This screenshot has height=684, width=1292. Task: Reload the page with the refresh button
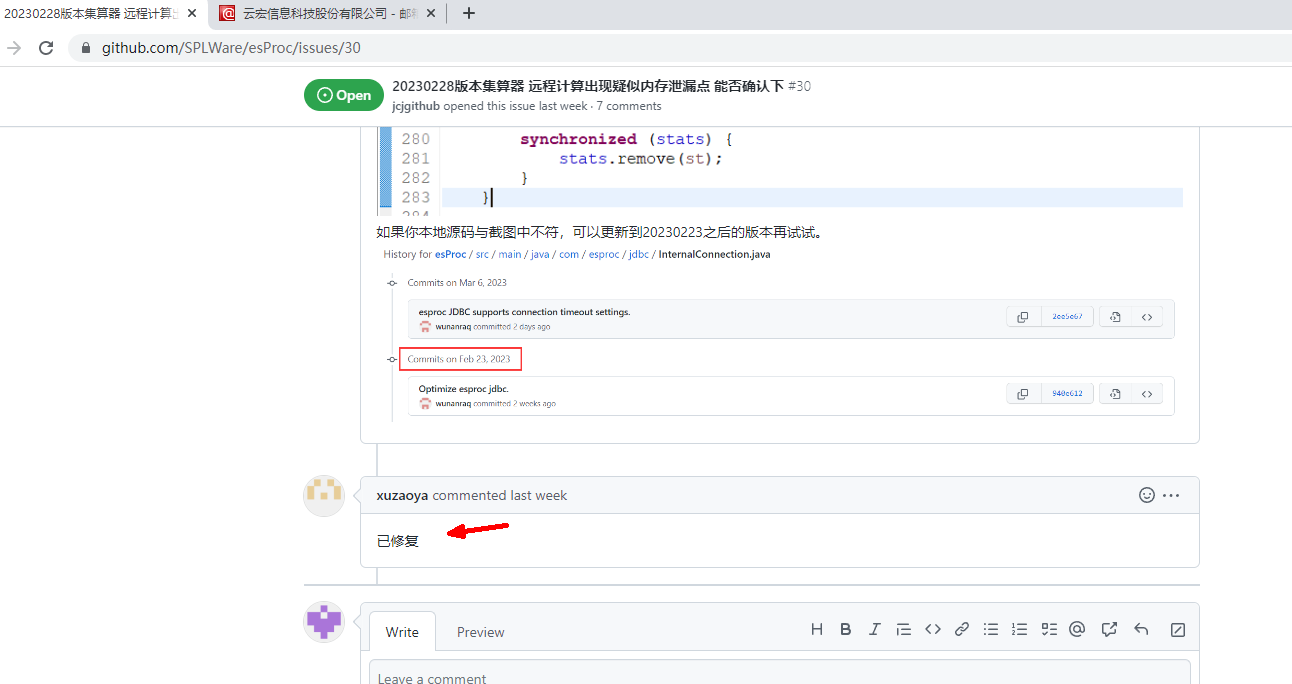tap(46, 48)
